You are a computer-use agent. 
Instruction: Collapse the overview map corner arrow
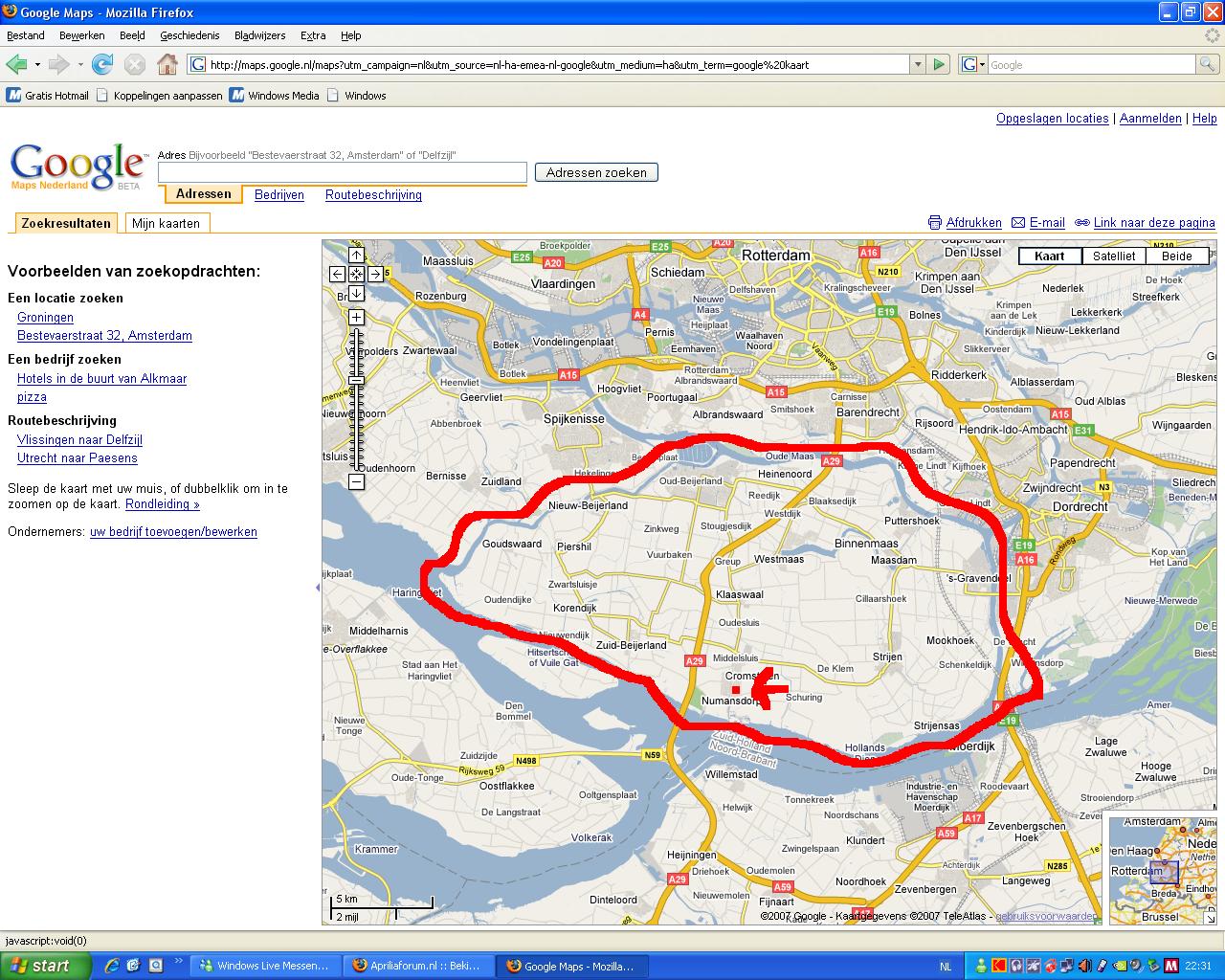pos(1209,917)
